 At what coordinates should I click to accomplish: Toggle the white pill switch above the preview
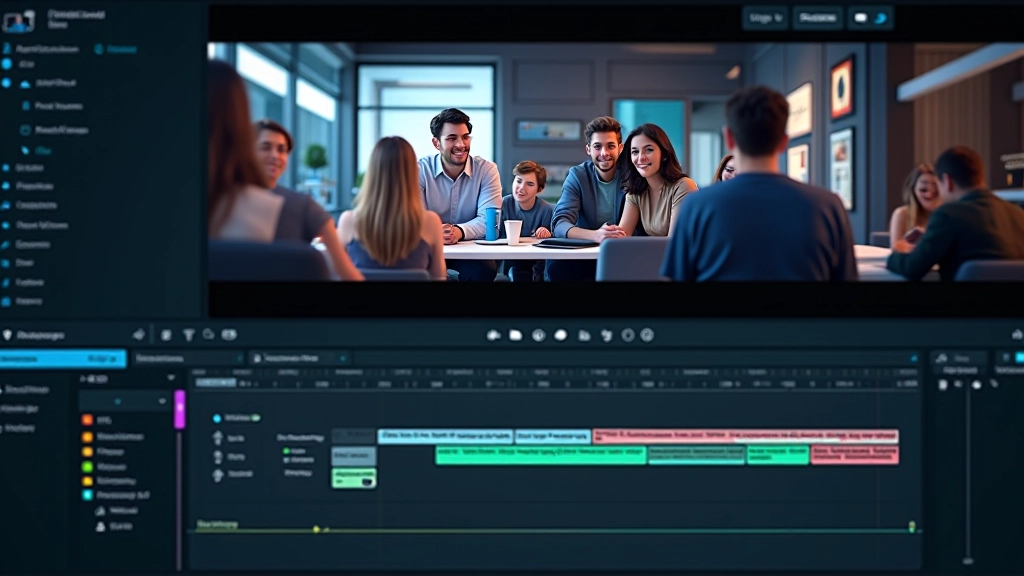pos(861,18)
